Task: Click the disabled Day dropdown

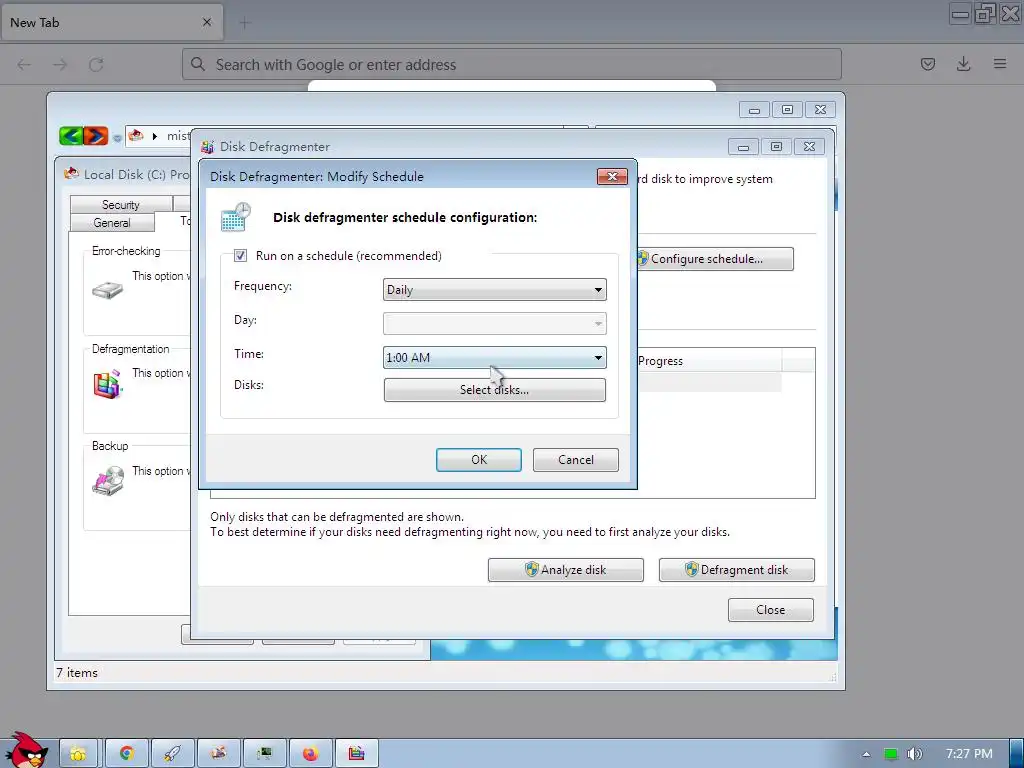Action: point(494,323)
